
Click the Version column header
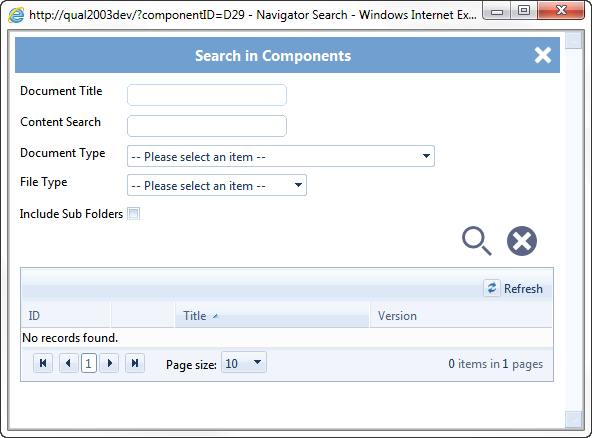(397, 316)
